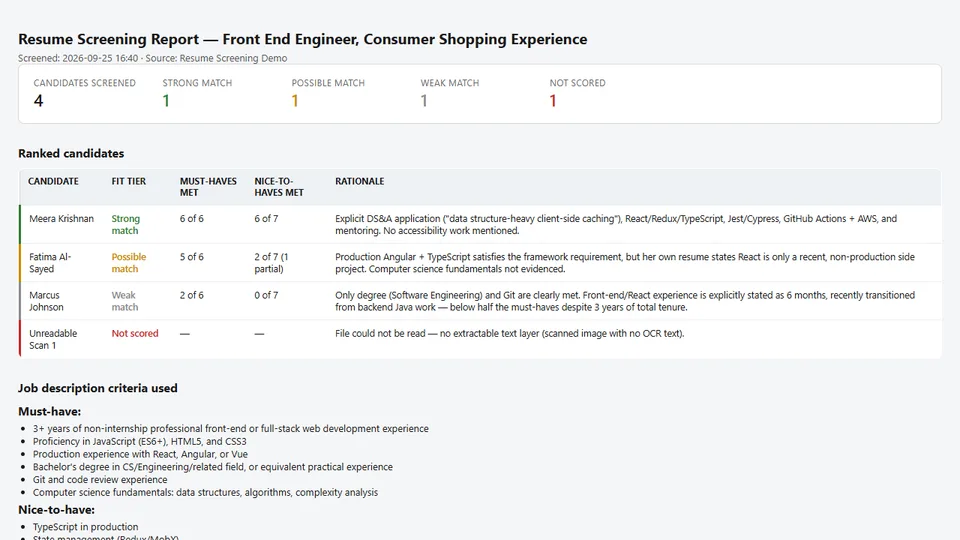Click Marcus Johnson's '2 of 6' must-haves cell

click(192, 295)
